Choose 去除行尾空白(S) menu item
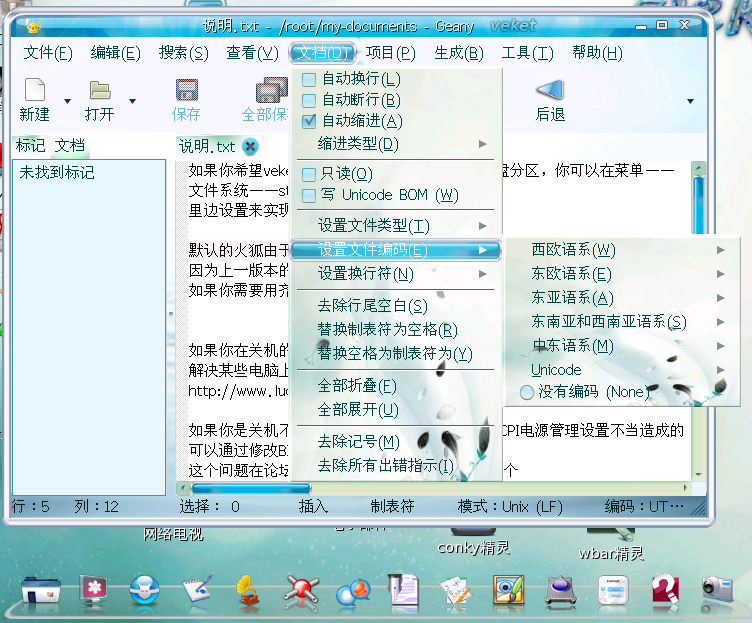Screen dimensions: 752x623 pyautogui.click(x=397, y=306)
